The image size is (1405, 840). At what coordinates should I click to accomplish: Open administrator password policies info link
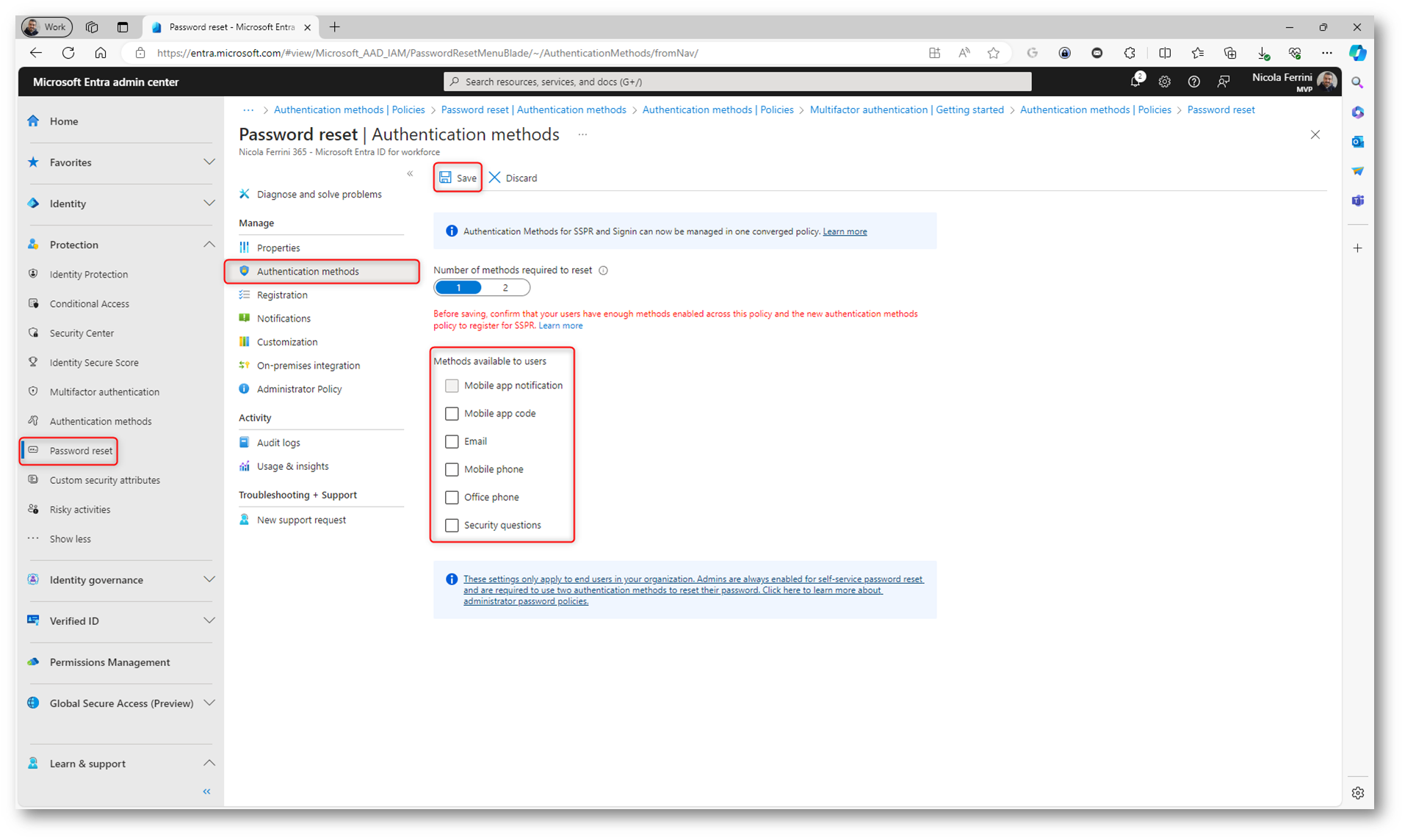pyautogui.click(x=693, y=590)
